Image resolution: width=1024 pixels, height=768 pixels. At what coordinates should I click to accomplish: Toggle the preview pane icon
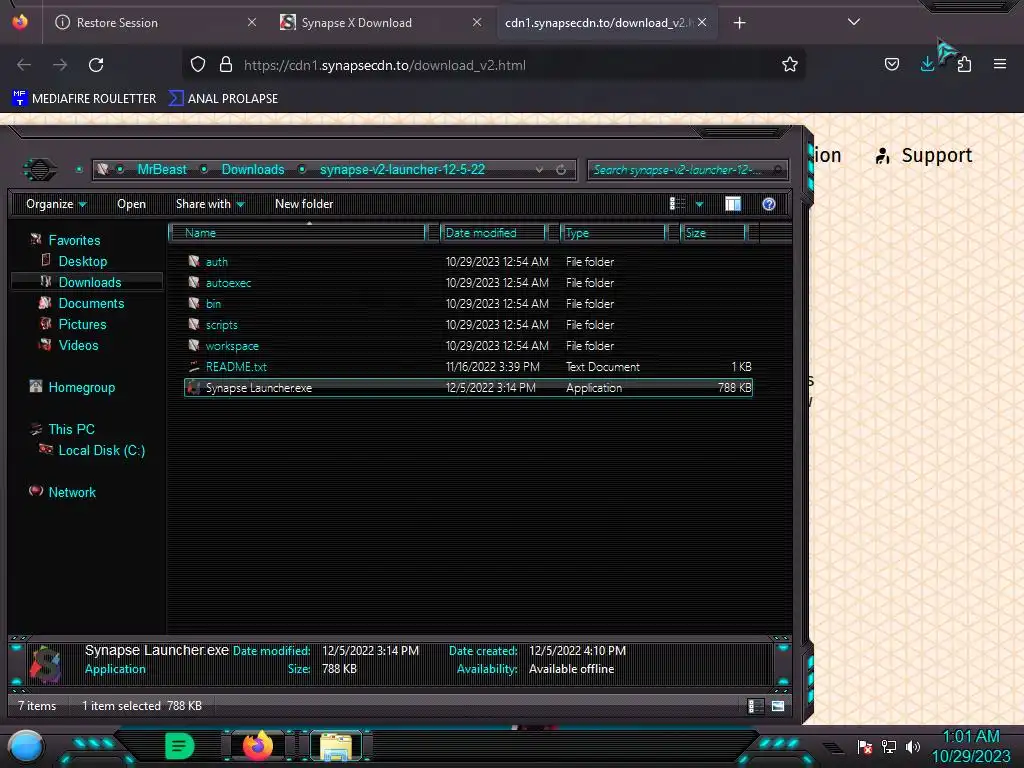(x=733, y=204)
